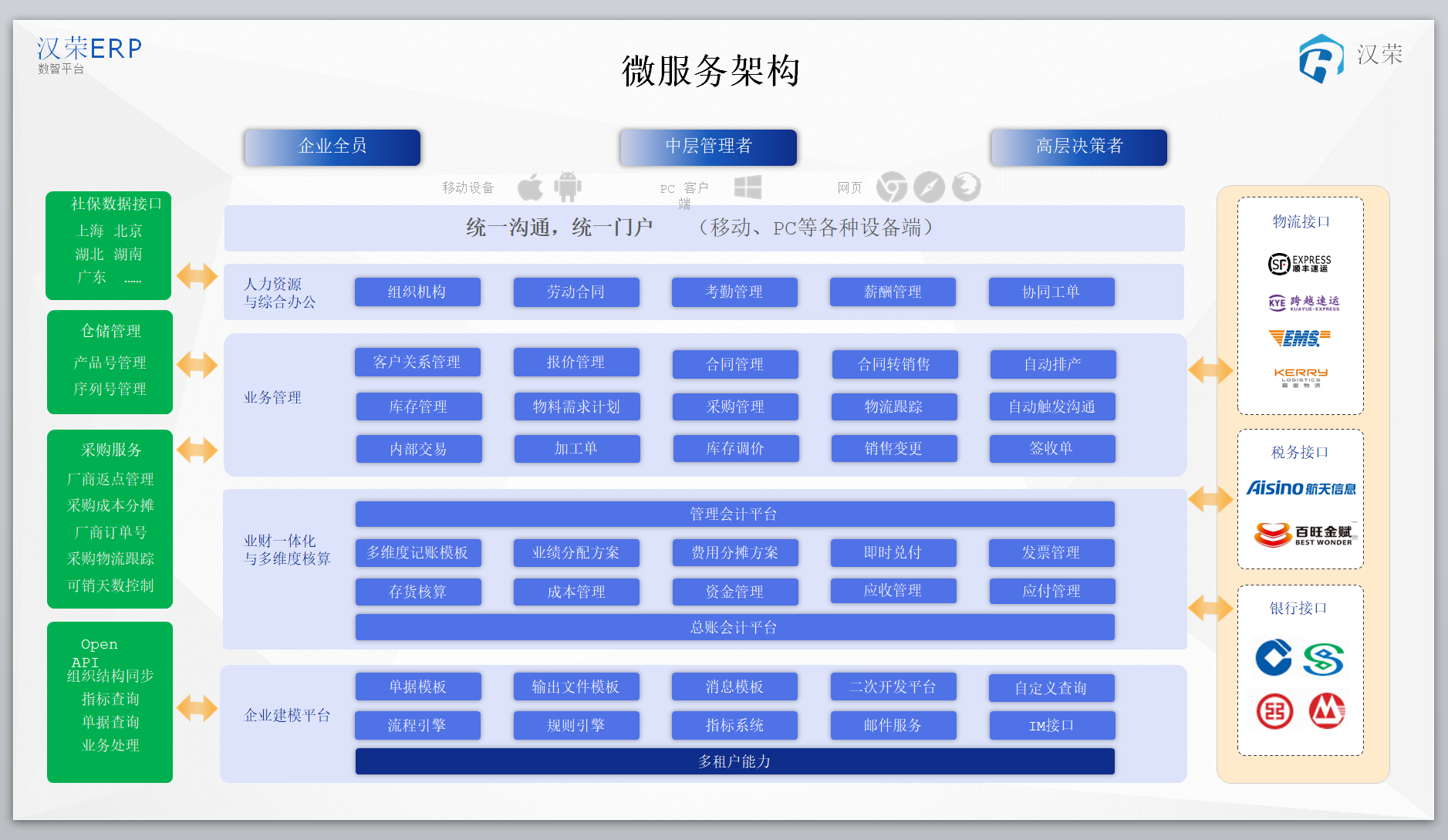Select the 企业全员 header tab
This screenshot has height=840, width=1448.
coord(332,147)
